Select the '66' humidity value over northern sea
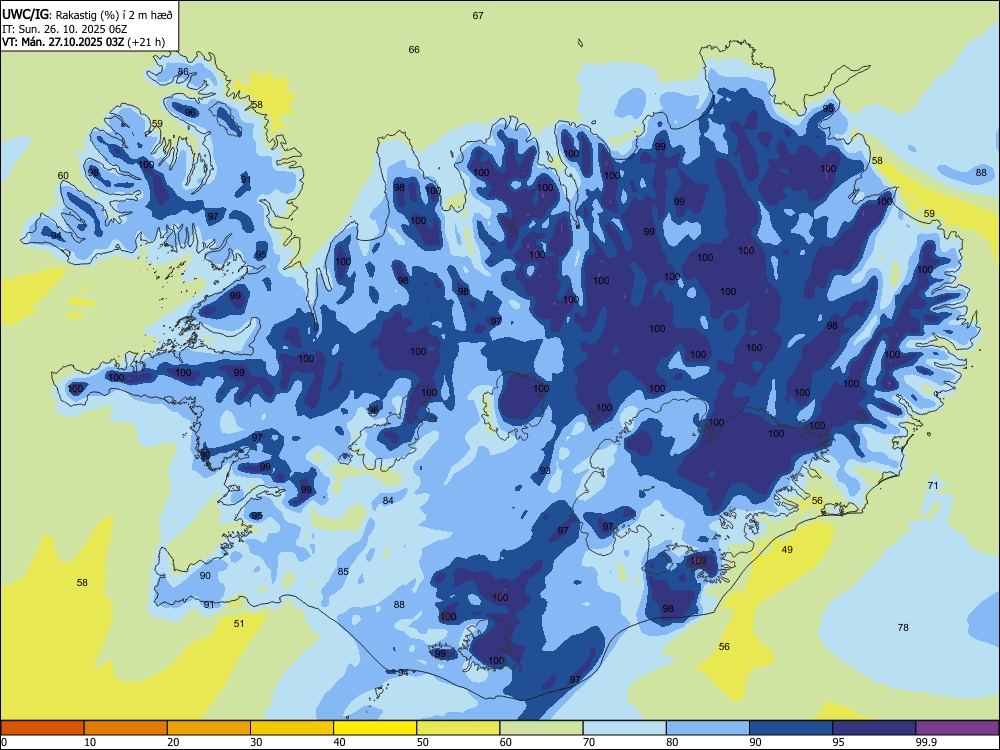The width and height of the screenshot is (1000, 750). [414, 49]
